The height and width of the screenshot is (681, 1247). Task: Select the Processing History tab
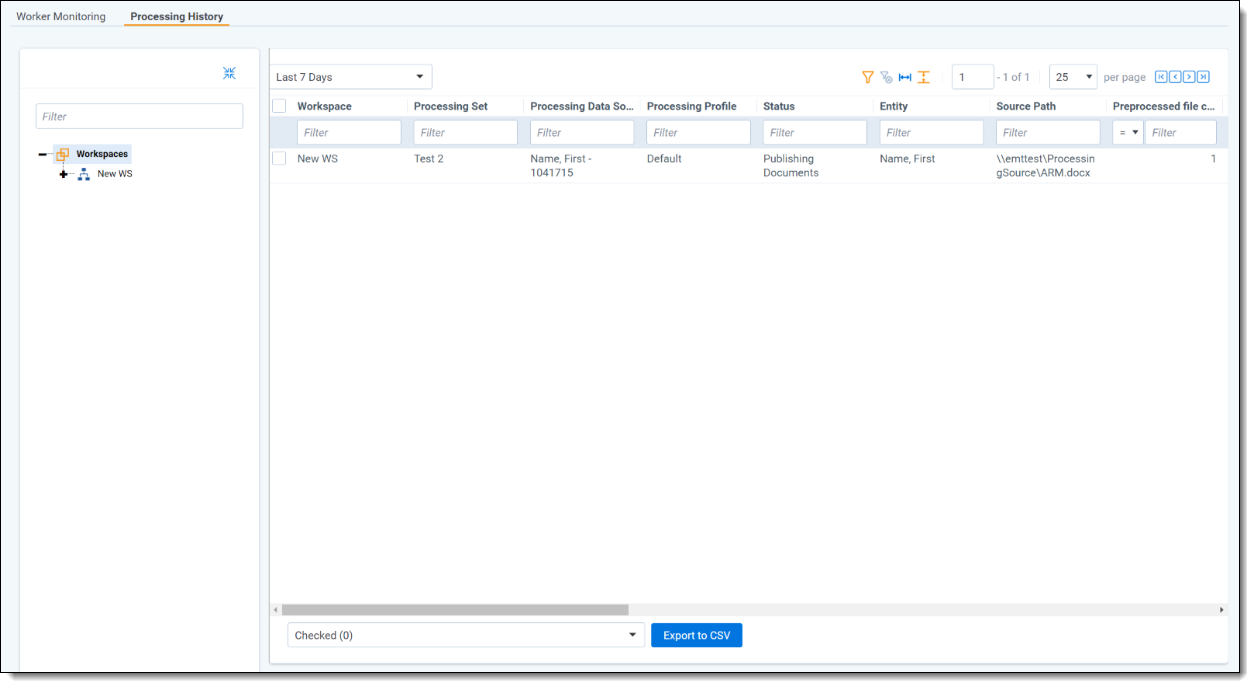(176, 17)
